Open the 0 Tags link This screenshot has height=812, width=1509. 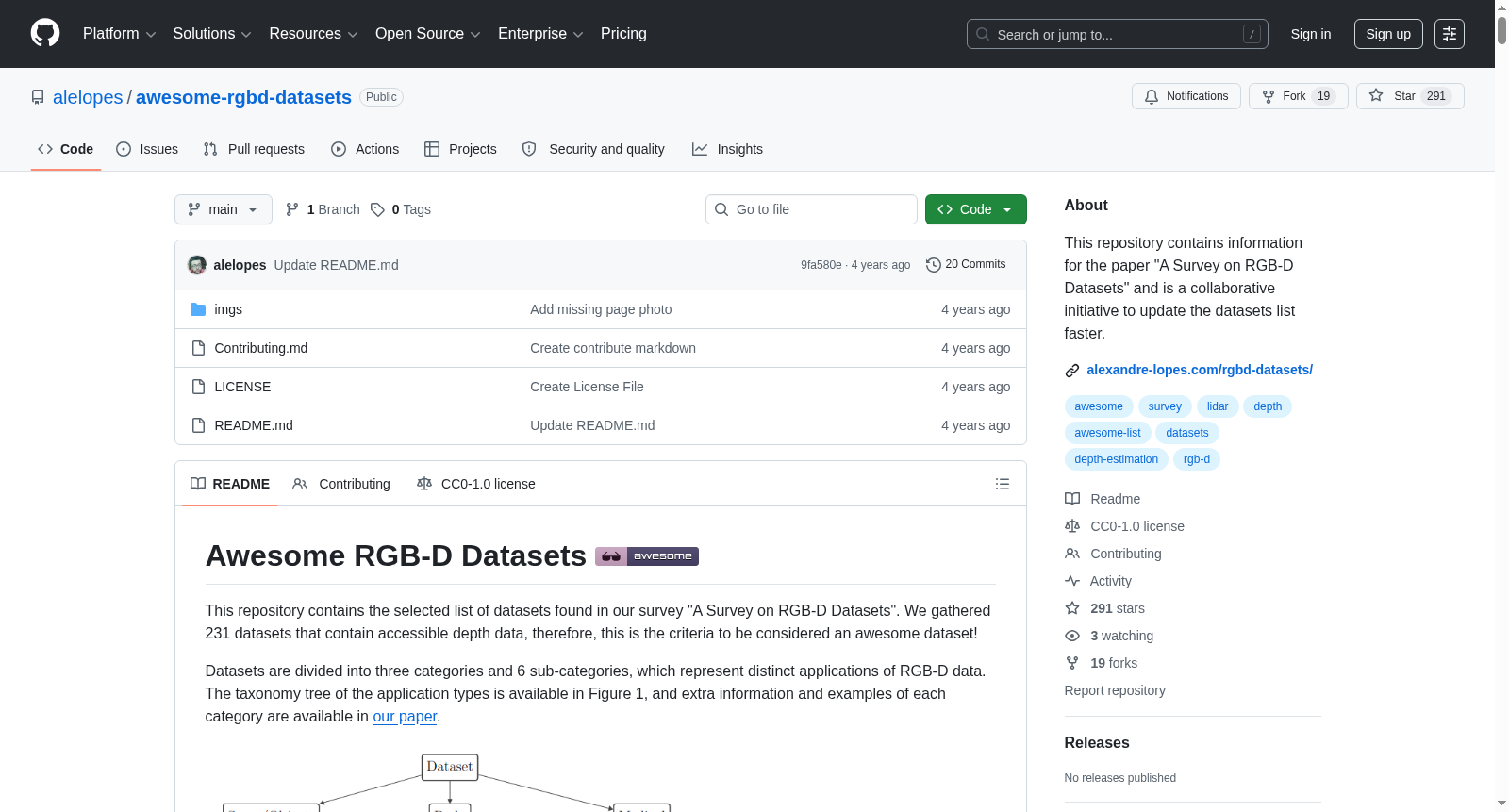click(x=401, y=209)
